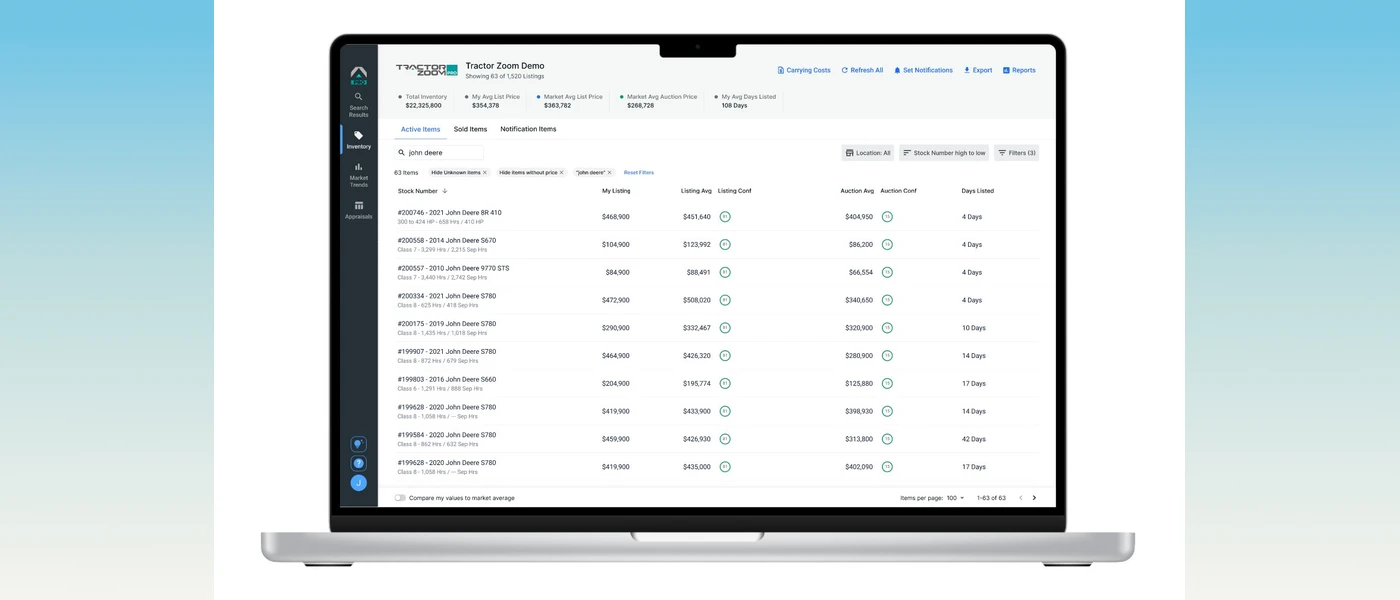Image resolution: width=1400 pixels, height=600 pixels.
Task: Click the $22,325,800 Total Inventory stat
Action: [x=422, y=101]
